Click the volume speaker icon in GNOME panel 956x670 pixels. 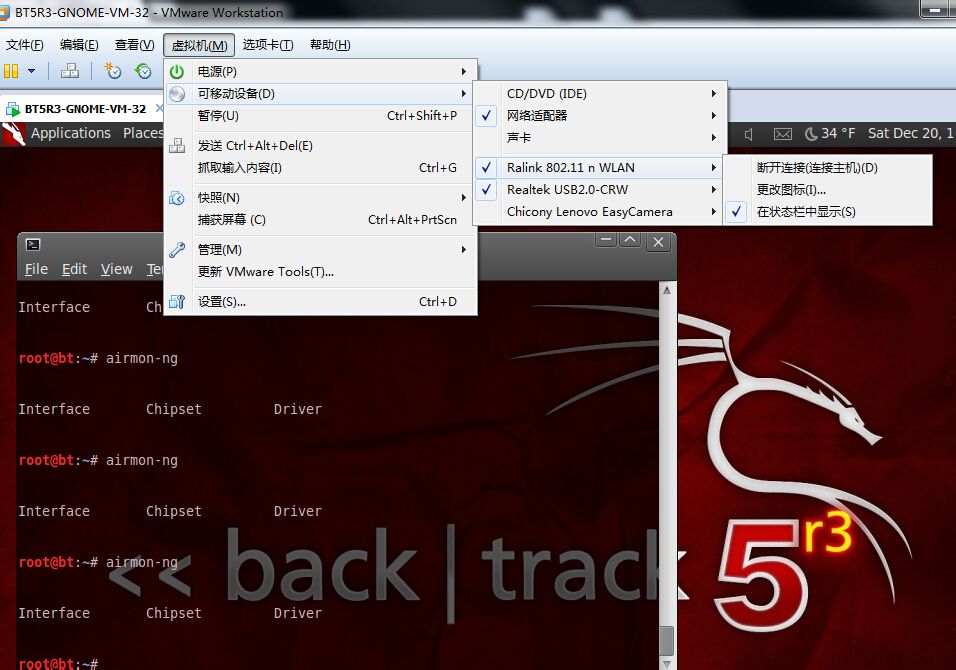tap(749, 134)
